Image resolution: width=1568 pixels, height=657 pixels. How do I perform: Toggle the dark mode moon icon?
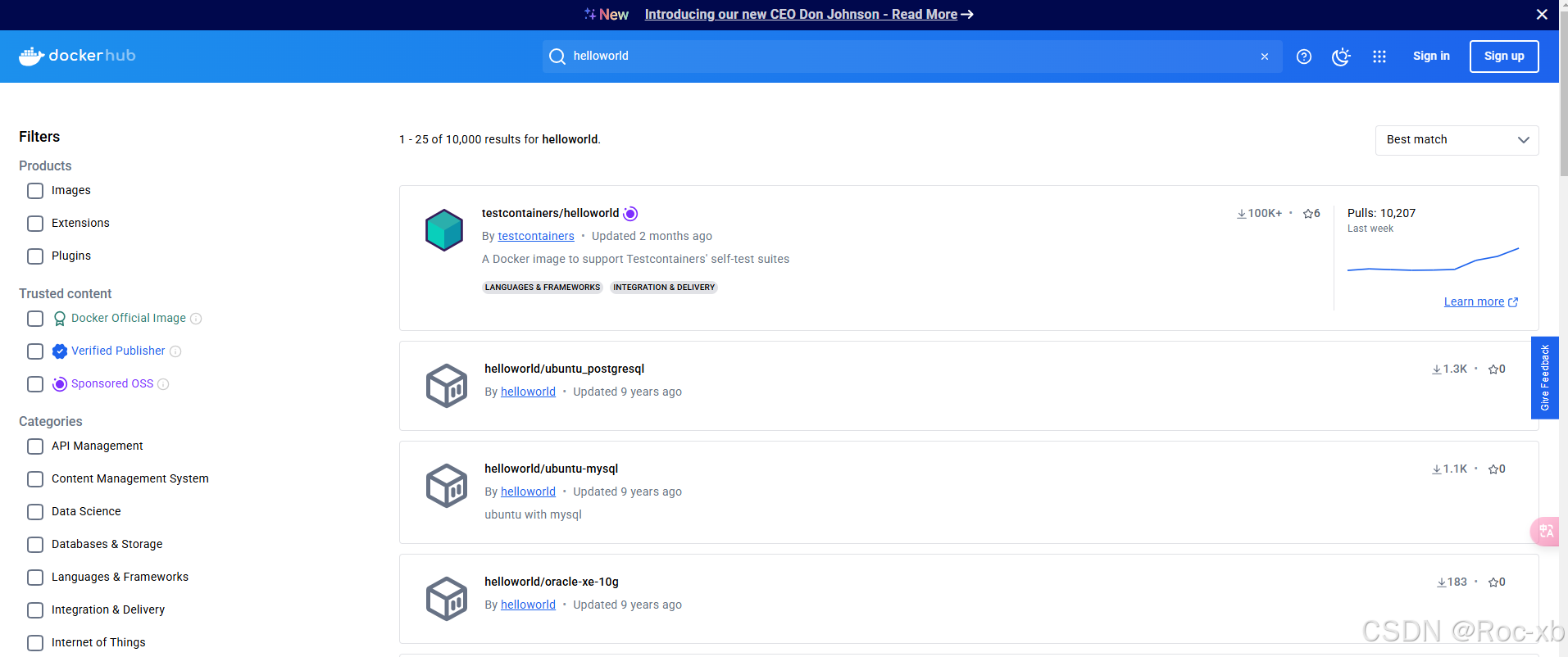(x=1342, y=57)
